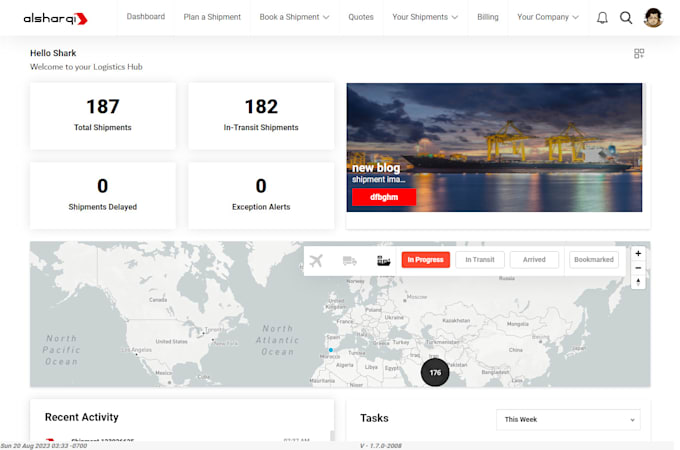The width and height of the screenshot is (680, 450).
Task: Expand the Your Shipments menu
Action: pos(425,17)
